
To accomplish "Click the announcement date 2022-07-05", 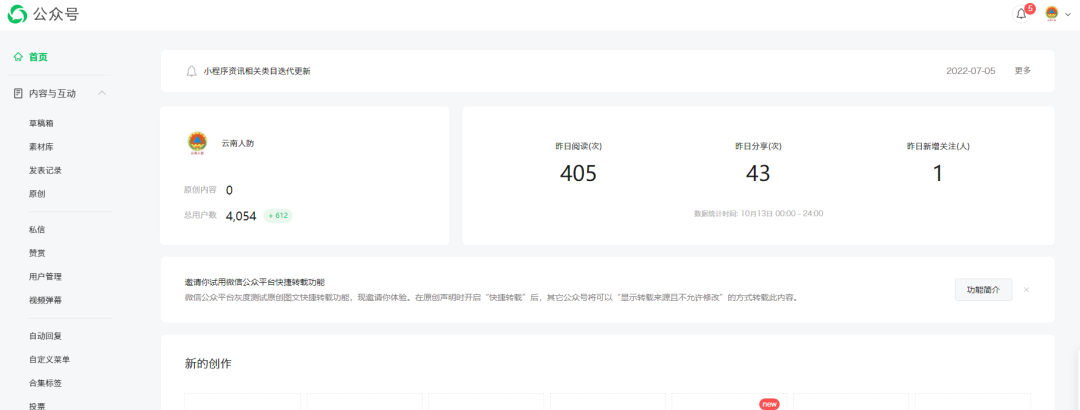I will pos(970,71).
